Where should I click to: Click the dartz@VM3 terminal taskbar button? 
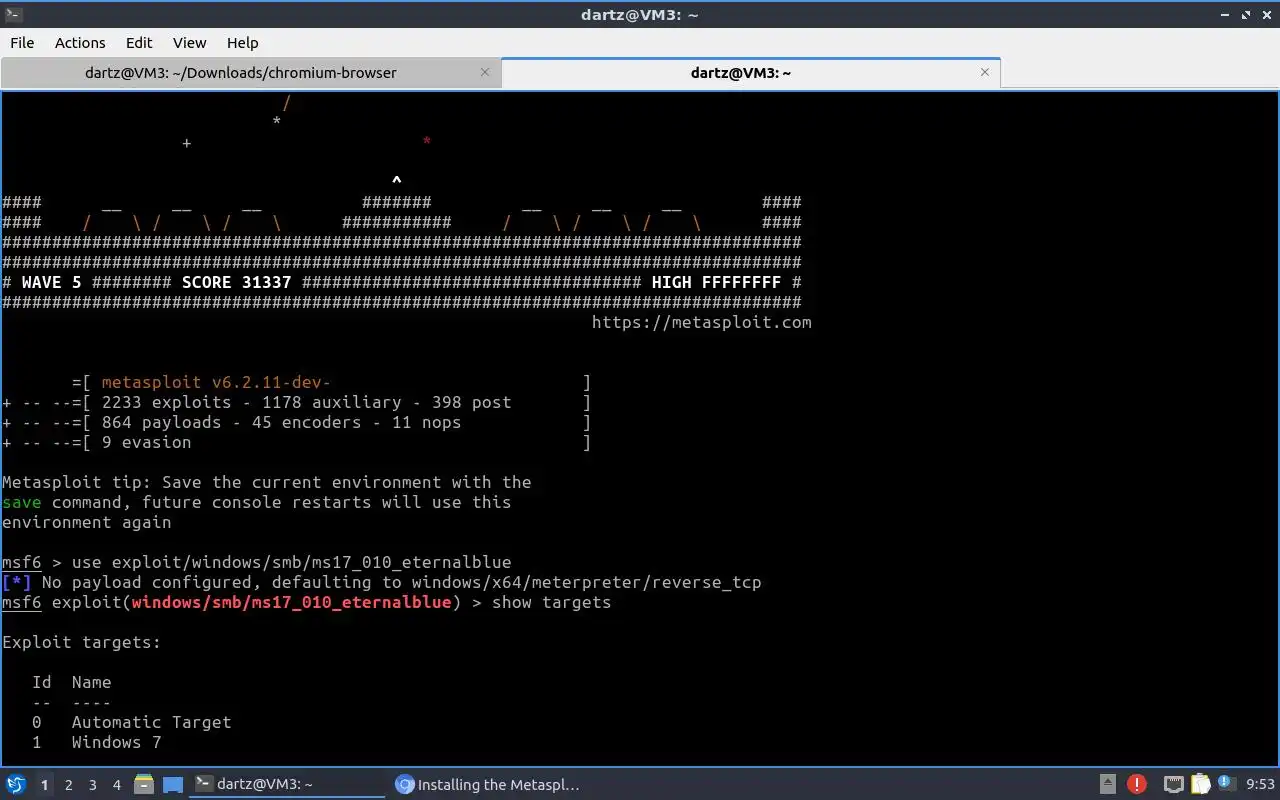pyautogui.click(x=287, y=784)
